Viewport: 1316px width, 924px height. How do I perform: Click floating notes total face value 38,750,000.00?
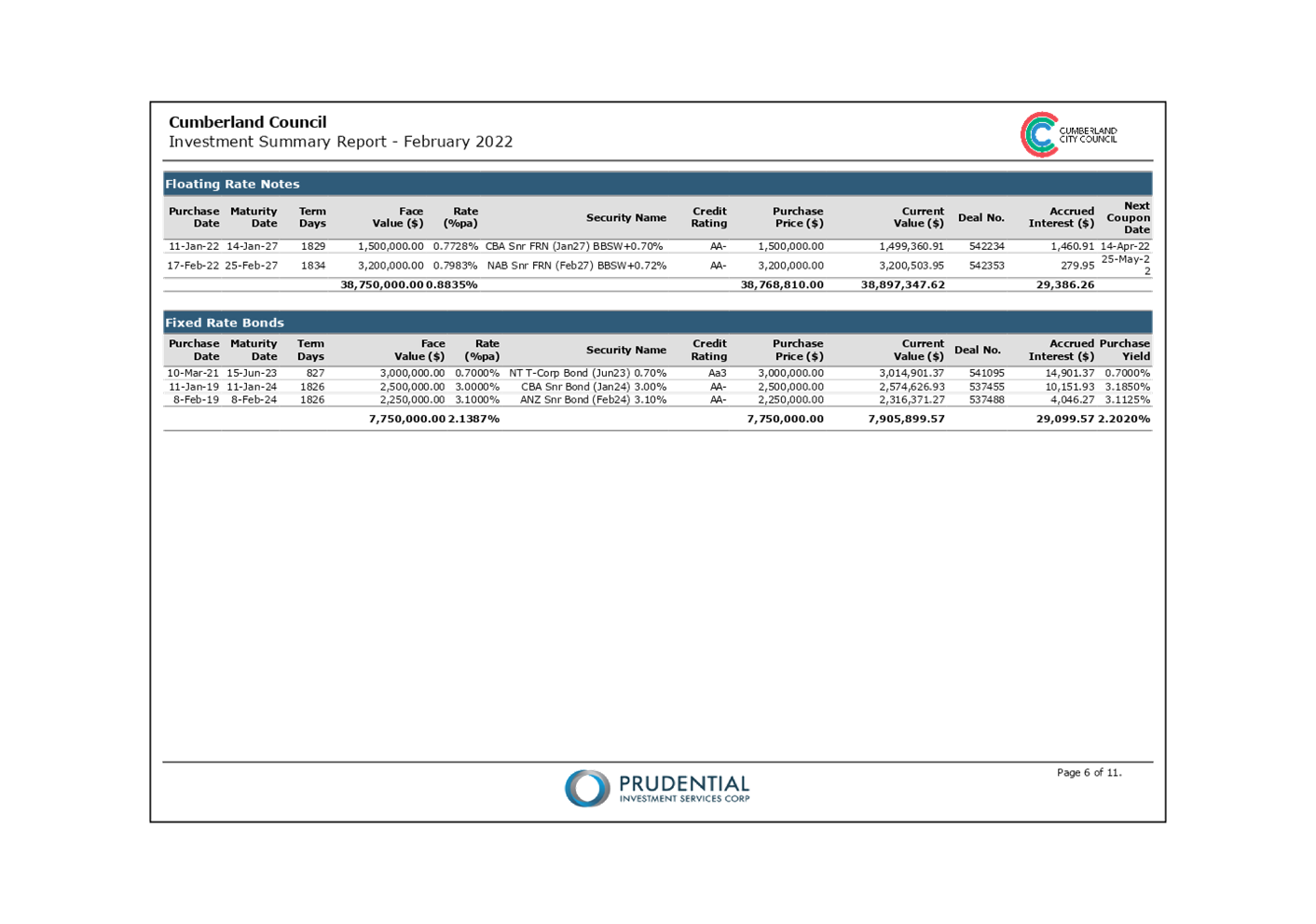point(382,284)
